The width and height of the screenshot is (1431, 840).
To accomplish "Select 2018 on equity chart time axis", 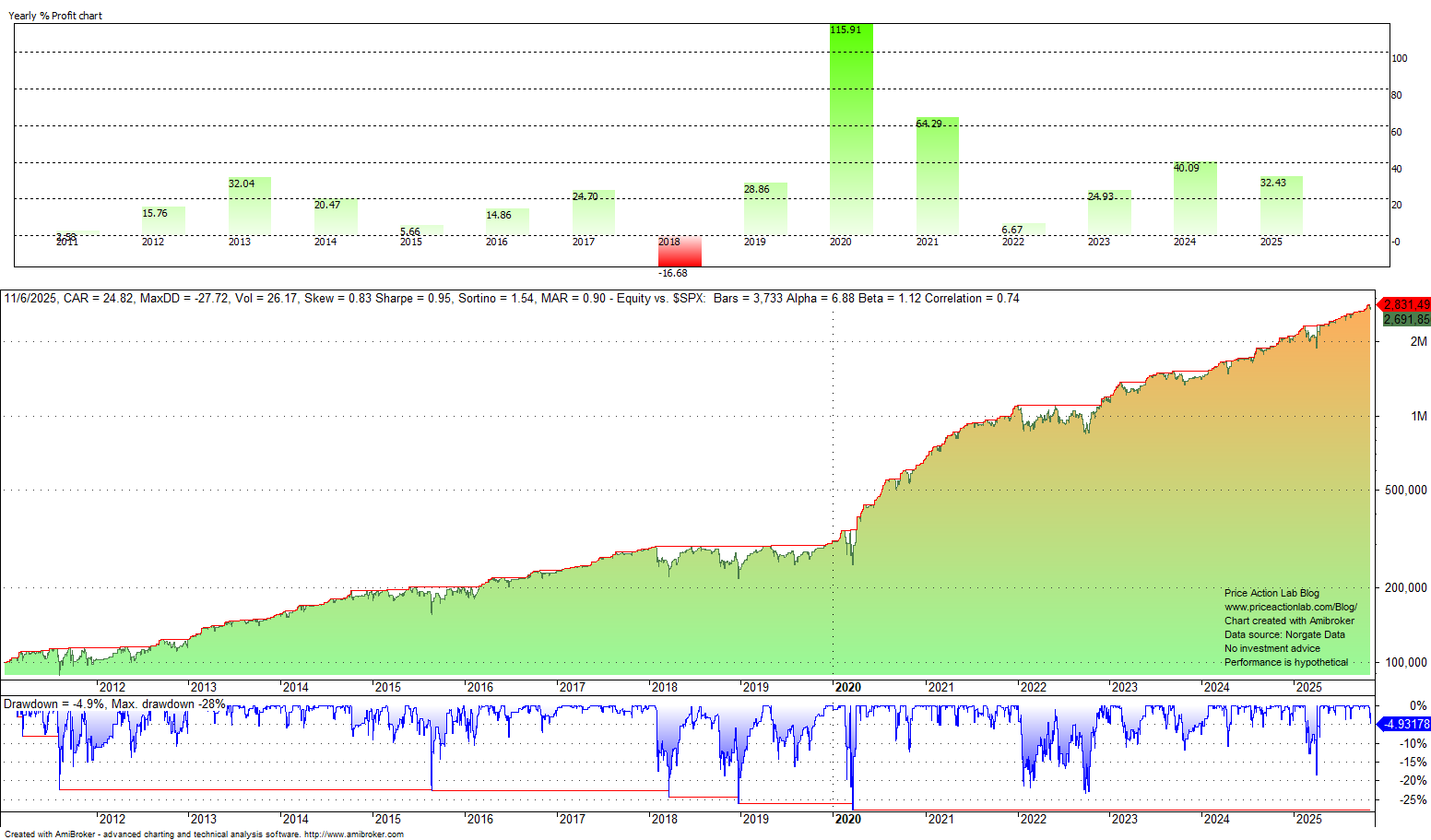I will tap(664, 687).
